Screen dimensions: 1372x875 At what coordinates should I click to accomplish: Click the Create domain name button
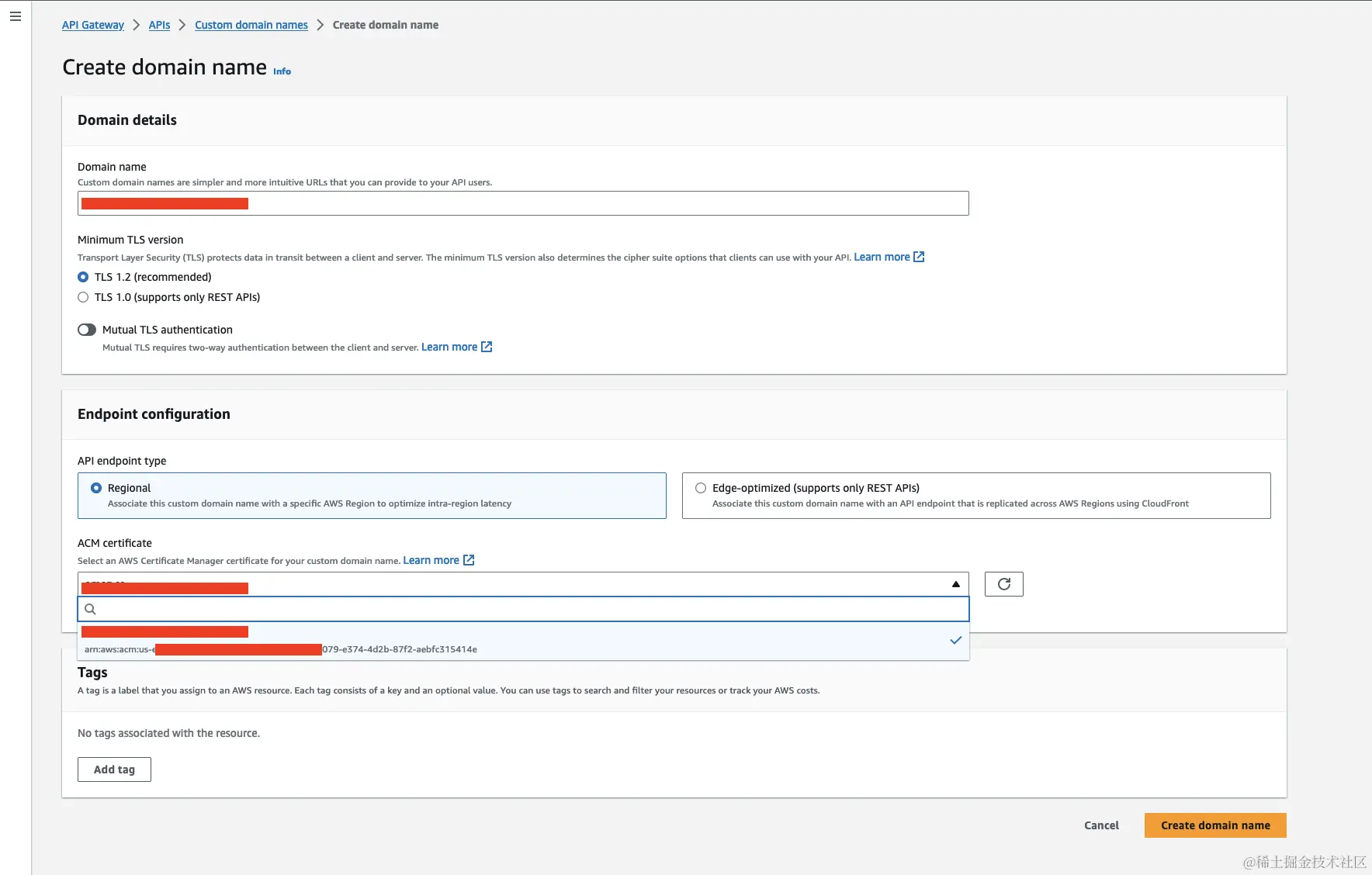pyautogui.click(x=1214, y=825)
